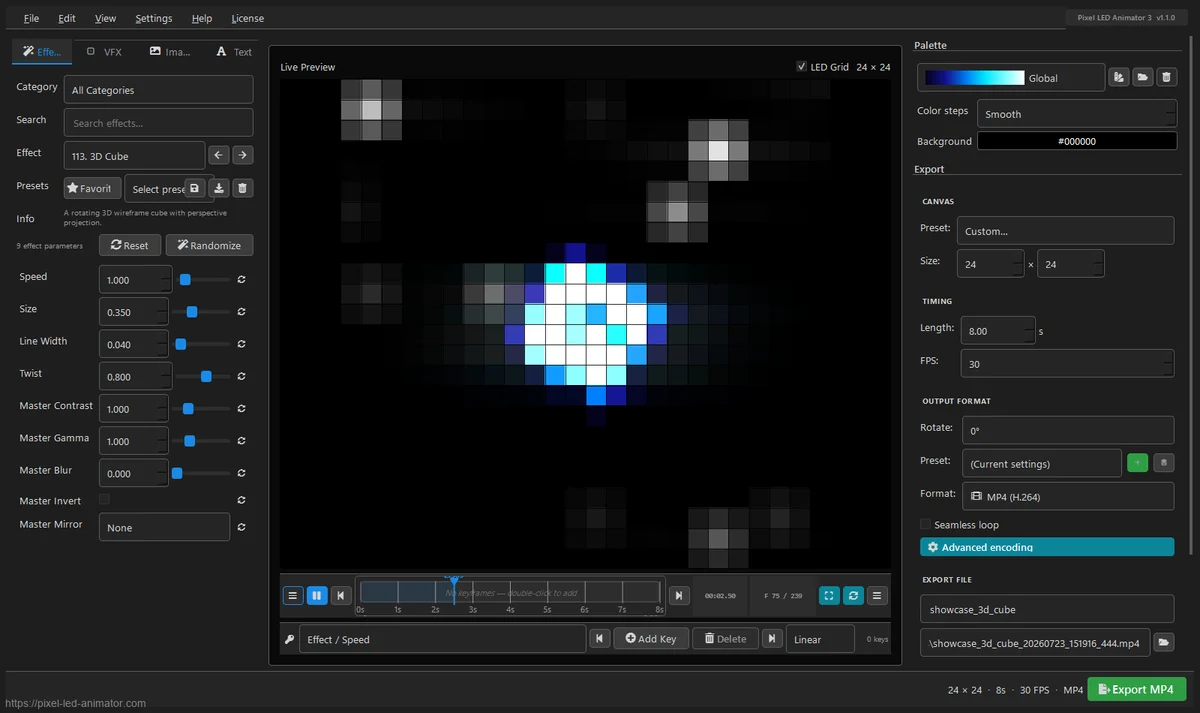Toggle the Master Invert checkbox
Image resolution: width=1200 pixels, height=713 pixels.
click(104, 499)
